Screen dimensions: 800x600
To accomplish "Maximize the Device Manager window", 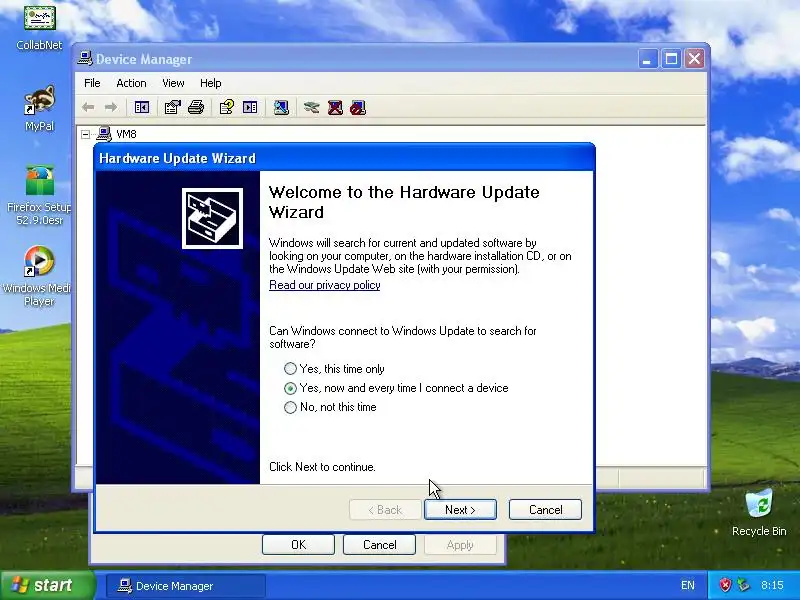I will [x=671, y=59].
